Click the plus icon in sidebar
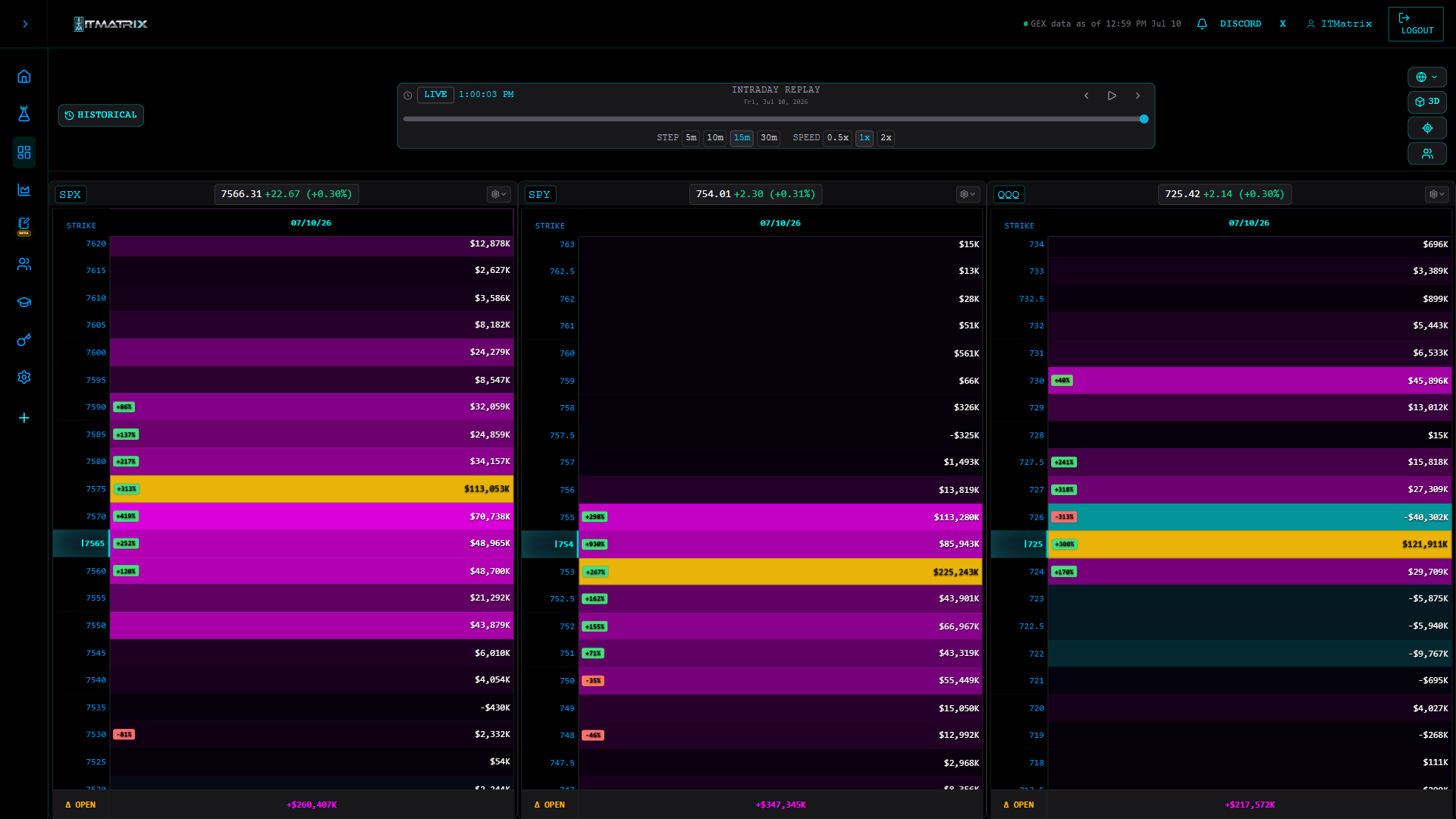This screenshot has height=819, width=1456. click(x=24, y=418)
